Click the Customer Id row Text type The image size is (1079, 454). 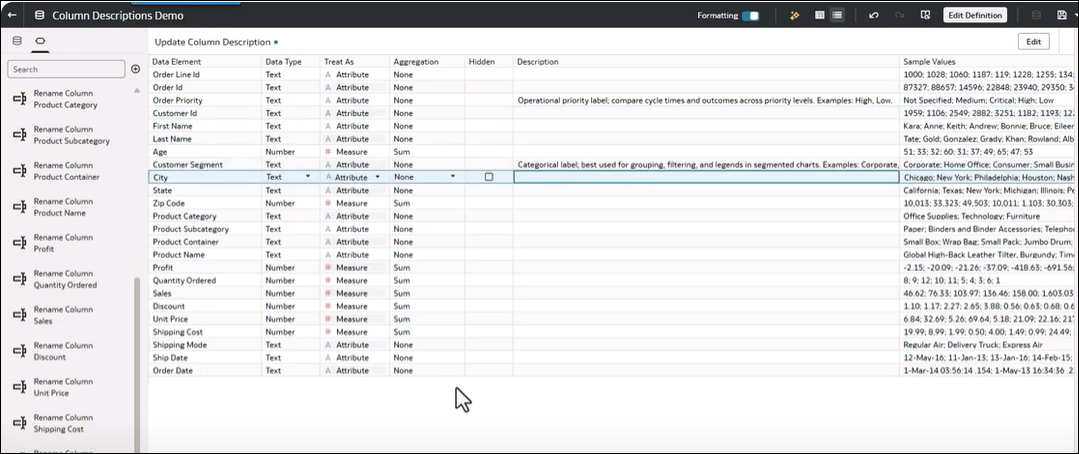[x=273, y=113]
